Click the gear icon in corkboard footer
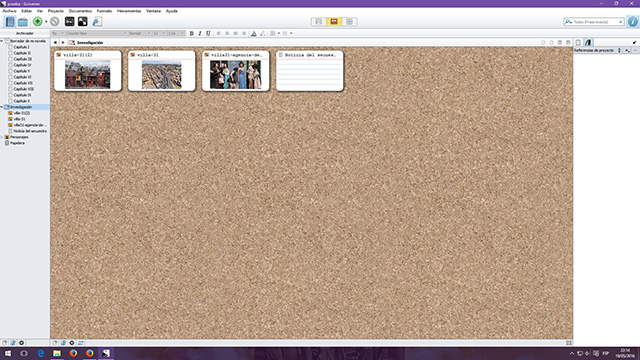Screen dimensions: 640x360 pyautogui.click(x=72, y=343)
